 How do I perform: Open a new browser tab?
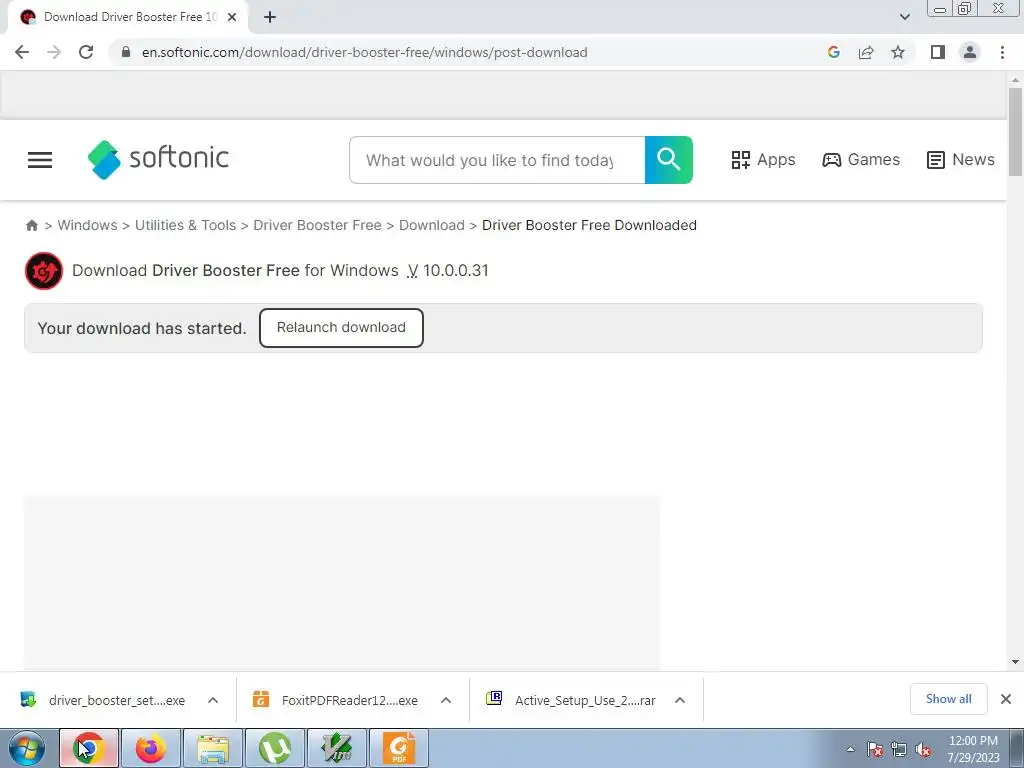click(x=270, y=17)
